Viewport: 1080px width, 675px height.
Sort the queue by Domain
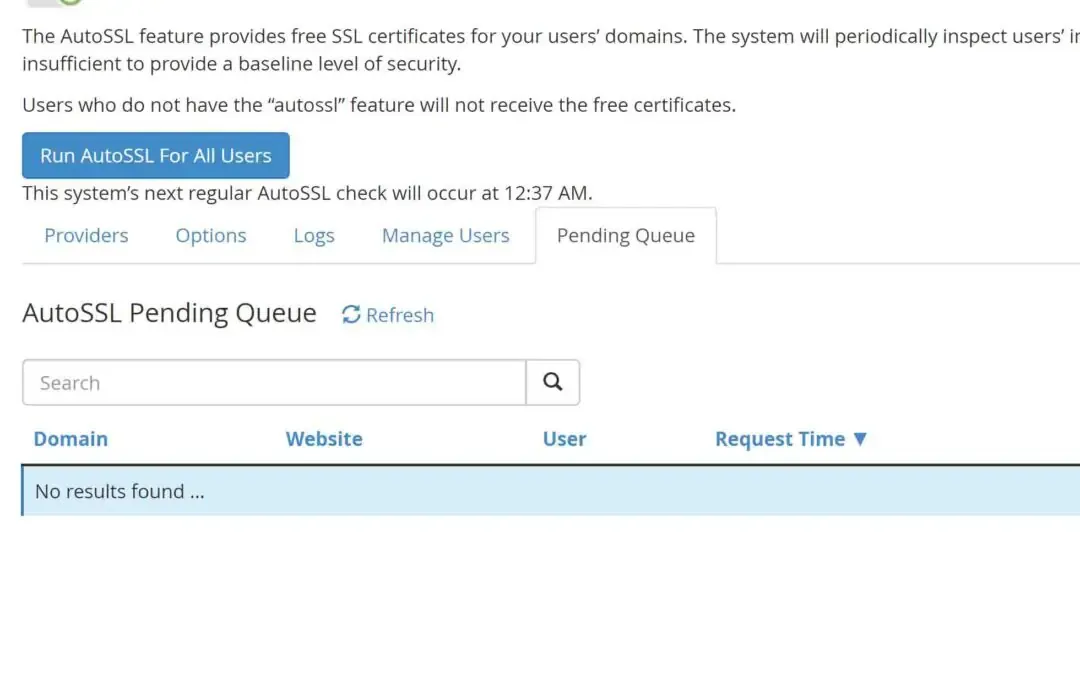click(70, 438)
